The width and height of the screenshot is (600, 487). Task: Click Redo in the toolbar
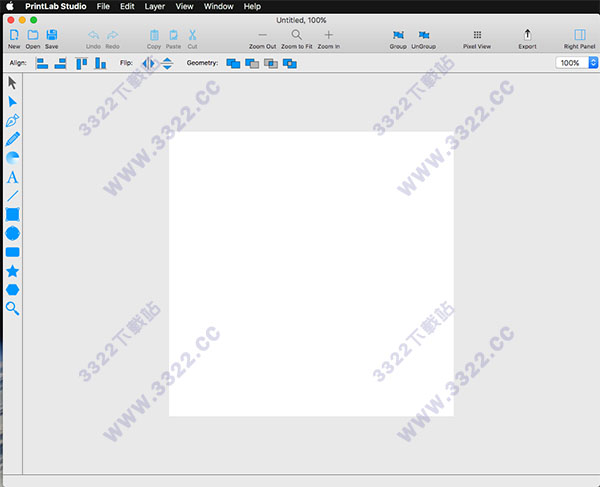coord(112,39)
